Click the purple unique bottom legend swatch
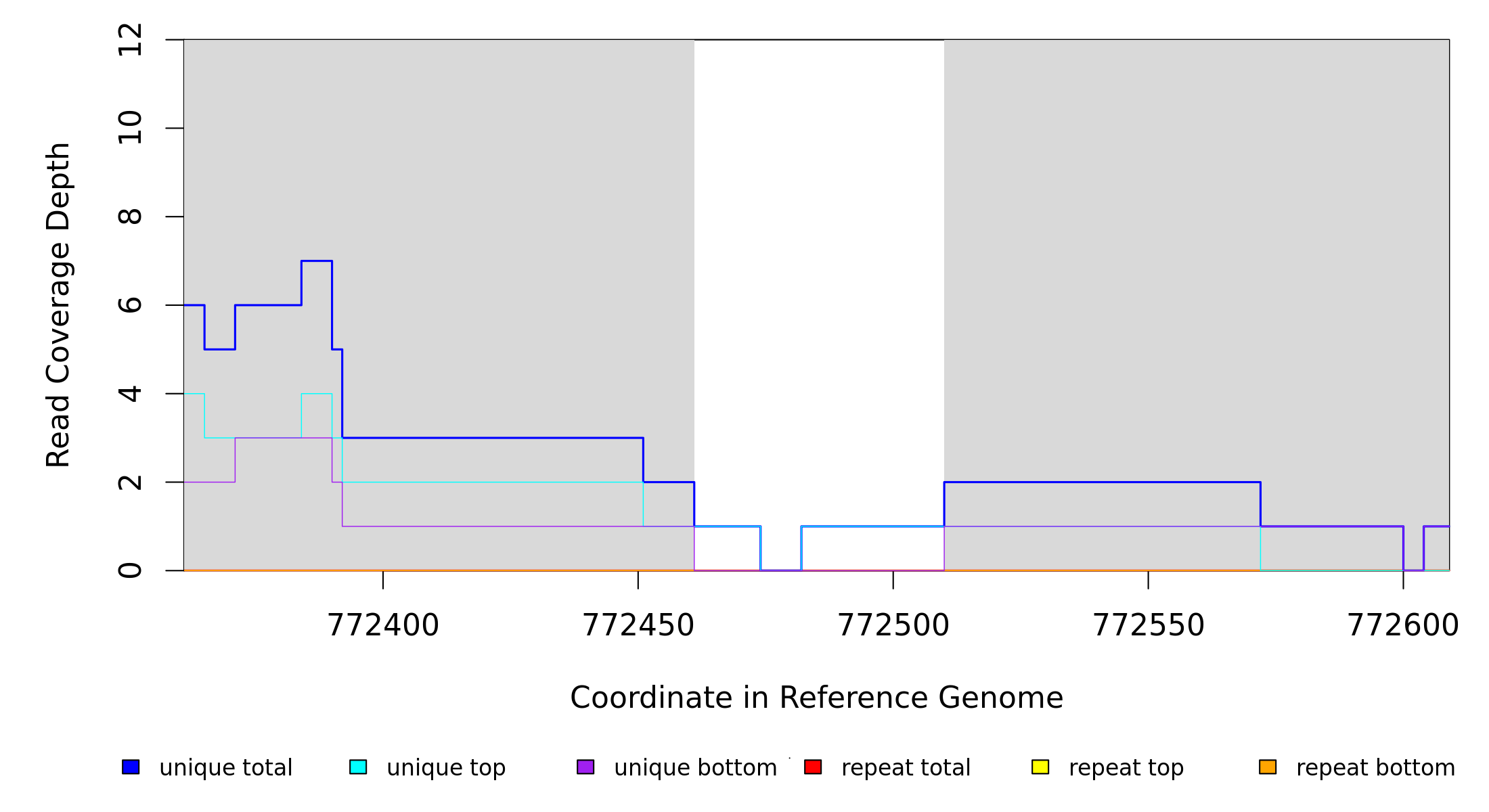The image size is (1489, 812). coord(585,767)
